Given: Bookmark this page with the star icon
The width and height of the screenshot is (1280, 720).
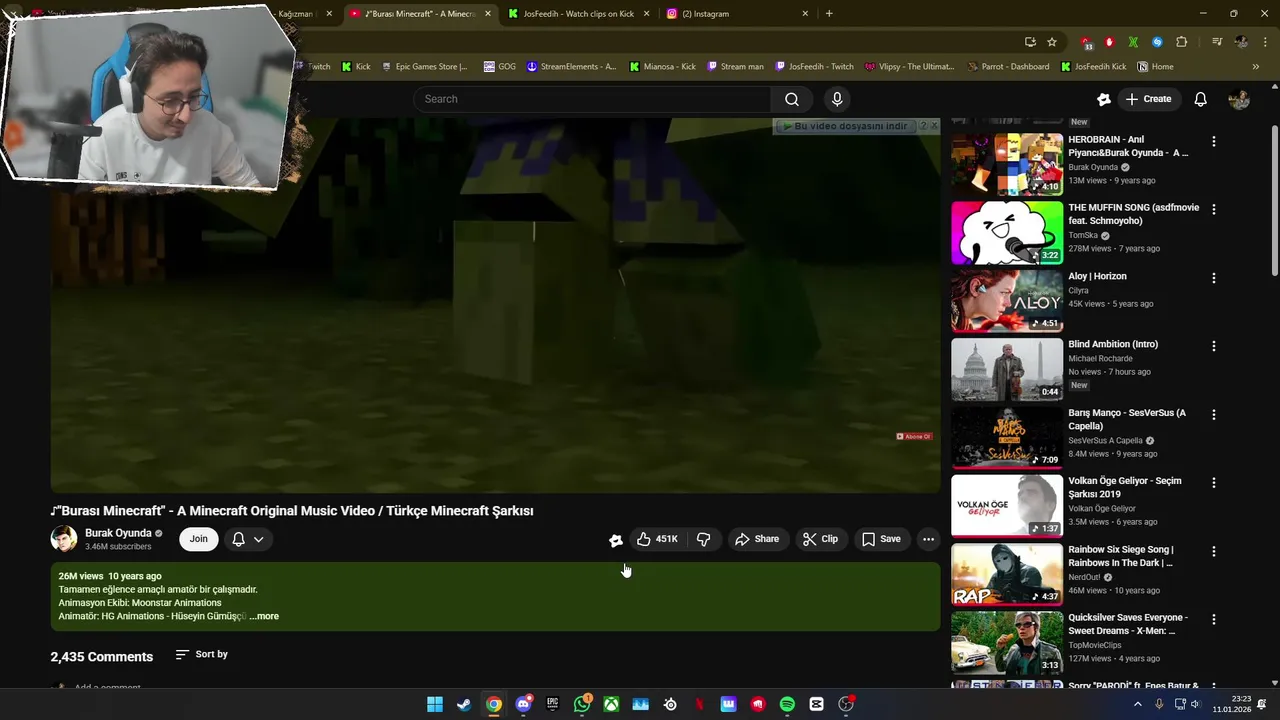Looking at the screenshot, I should coord(1052,42).
